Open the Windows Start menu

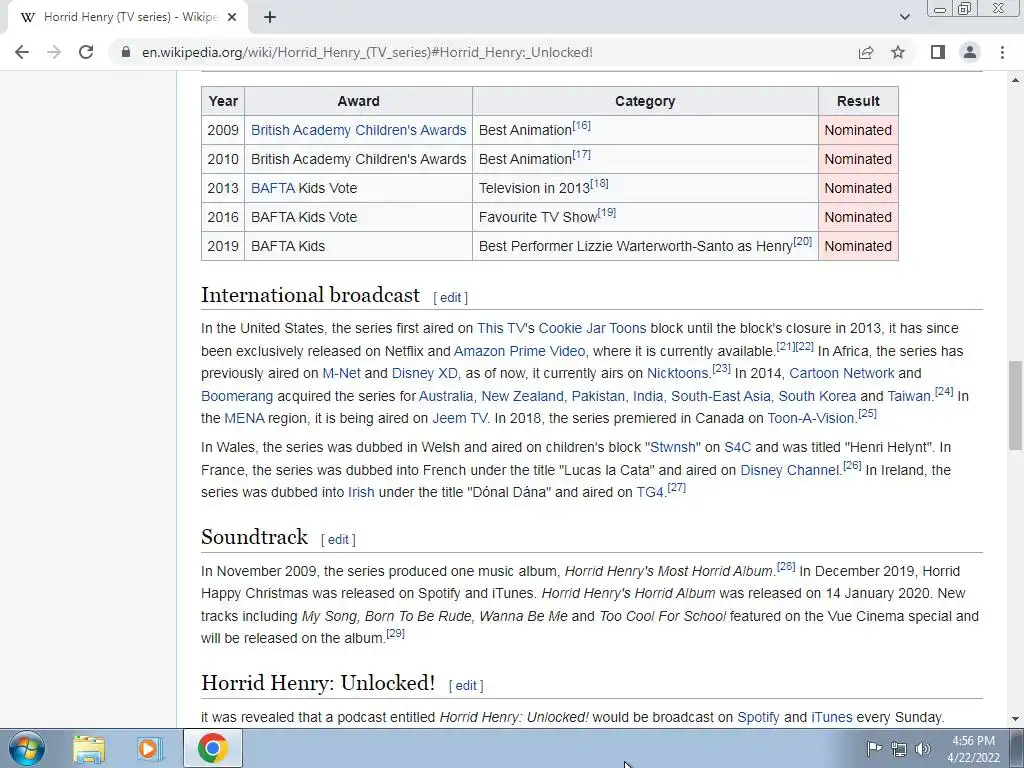(x=27, y=748)
